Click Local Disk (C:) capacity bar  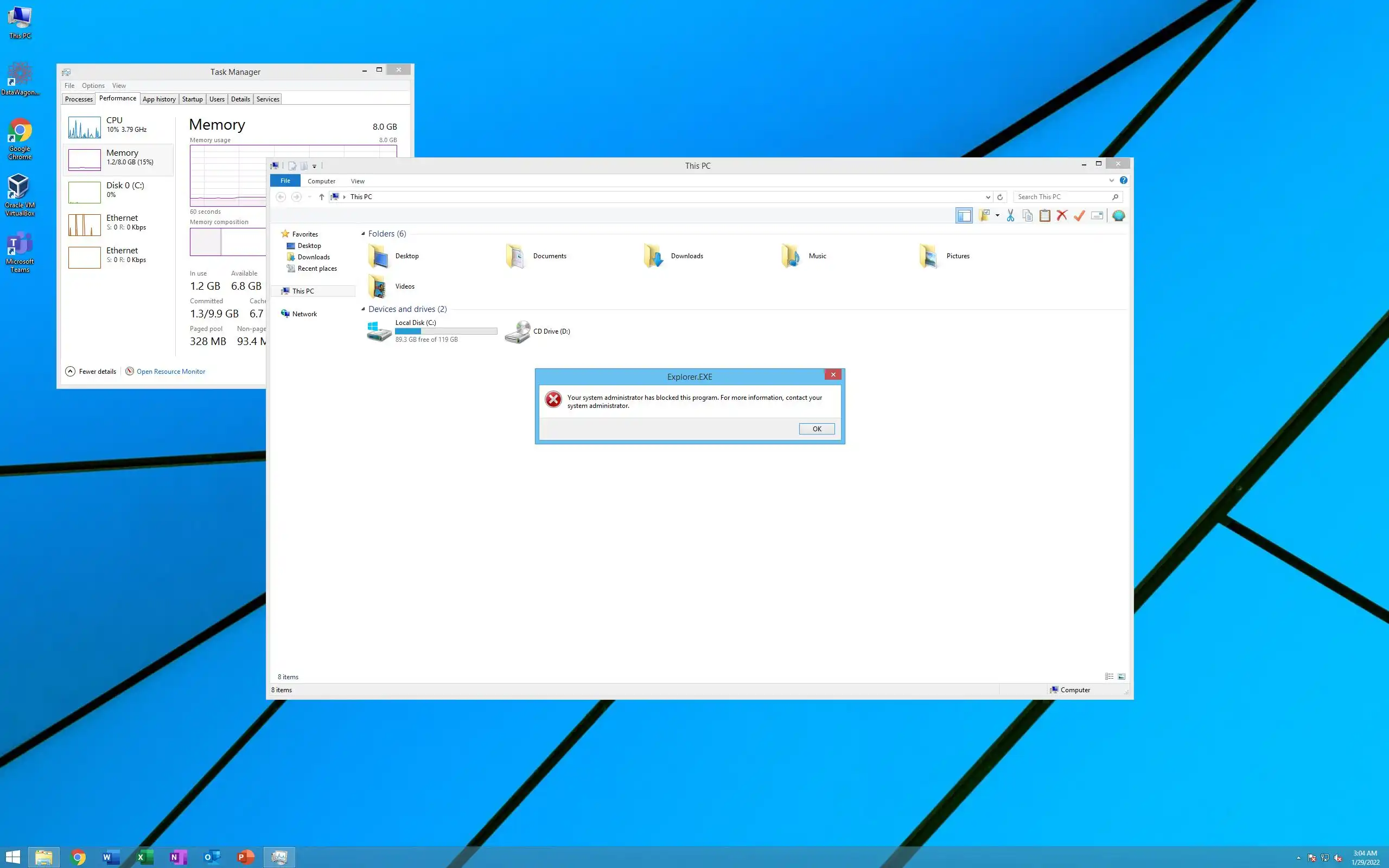pyautogui.click(x=445, y=331)
